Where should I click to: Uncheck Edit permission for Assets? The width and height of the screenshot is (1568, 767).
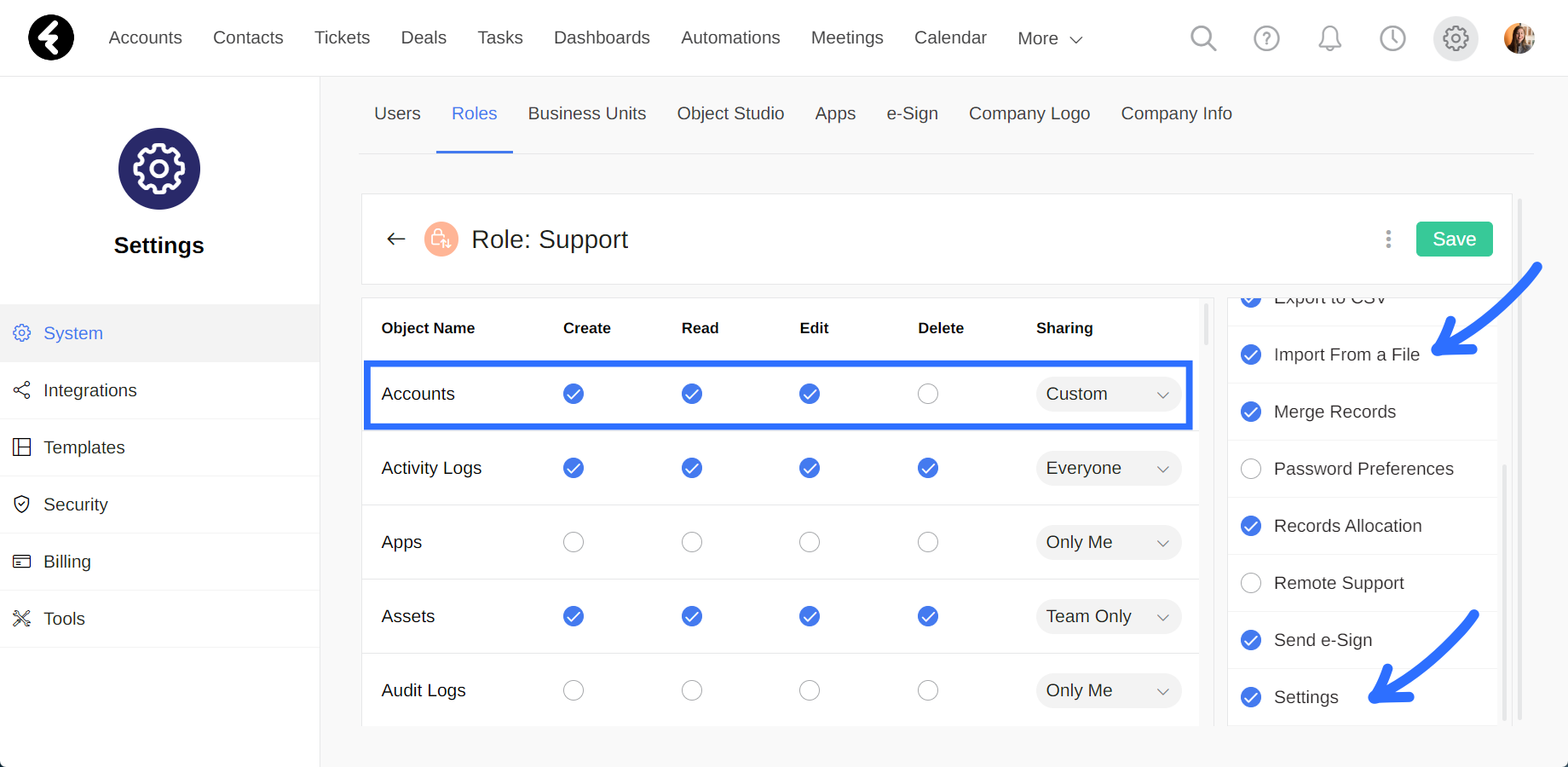click(810, 616)
